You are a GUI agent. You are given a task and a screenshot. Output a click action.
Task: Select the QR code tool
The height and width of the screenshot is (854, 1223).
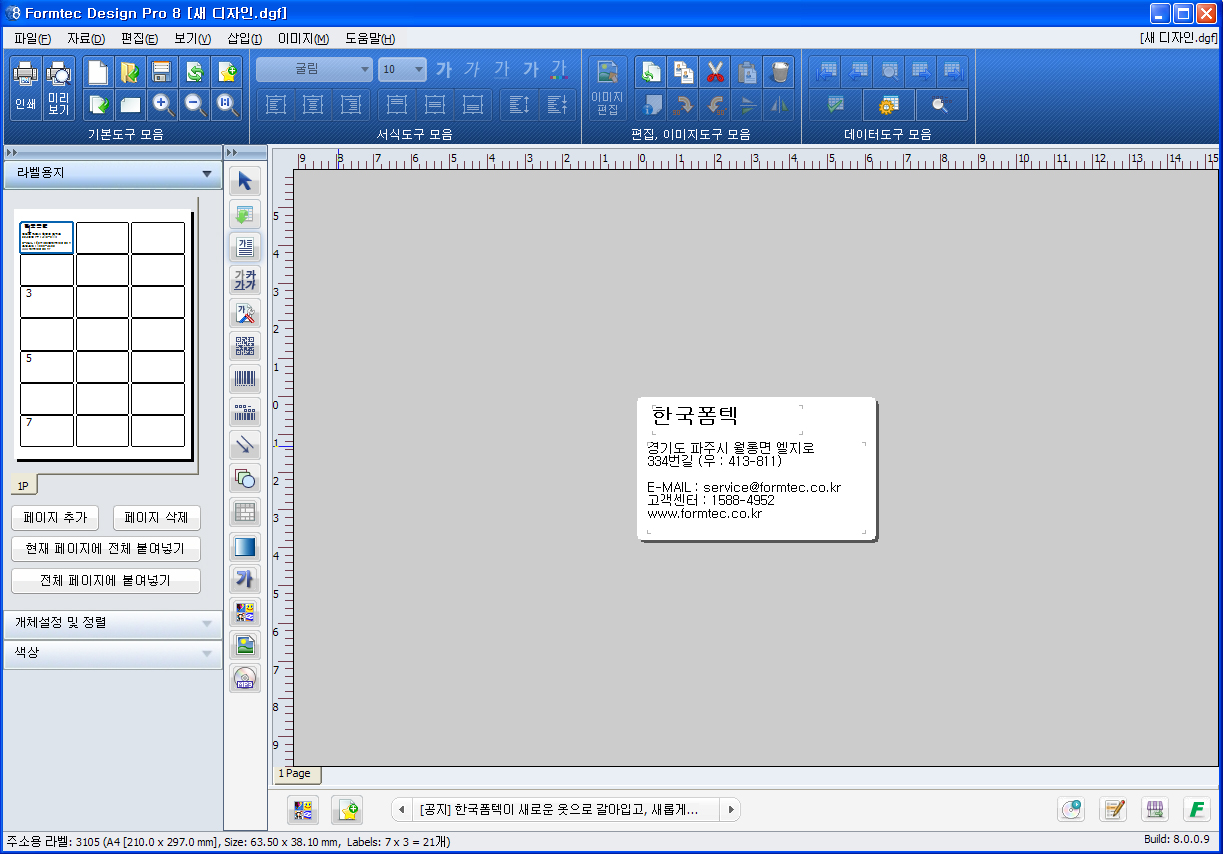245,346
